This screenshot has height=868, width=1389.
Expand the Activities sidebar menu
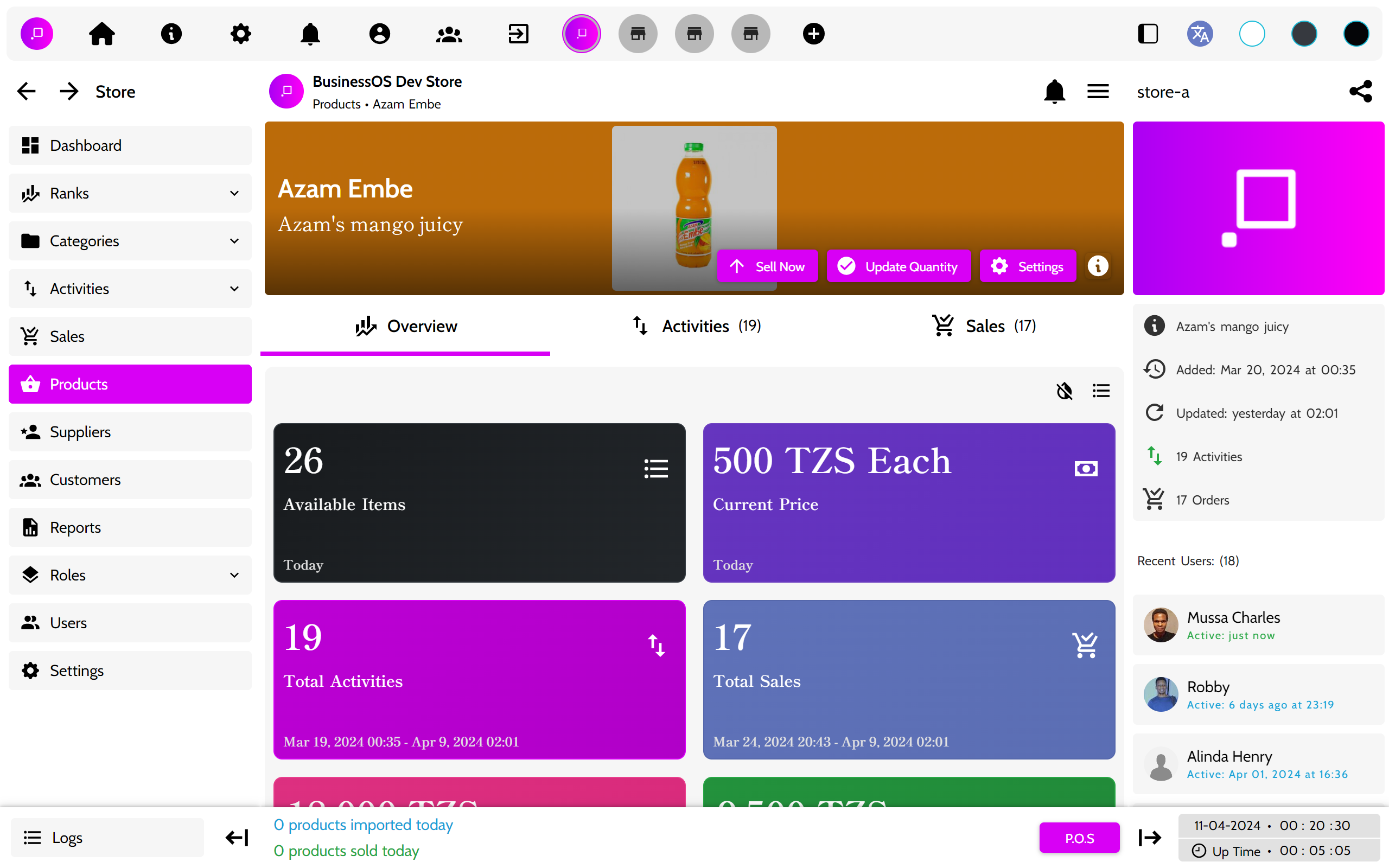coord(130,289)
